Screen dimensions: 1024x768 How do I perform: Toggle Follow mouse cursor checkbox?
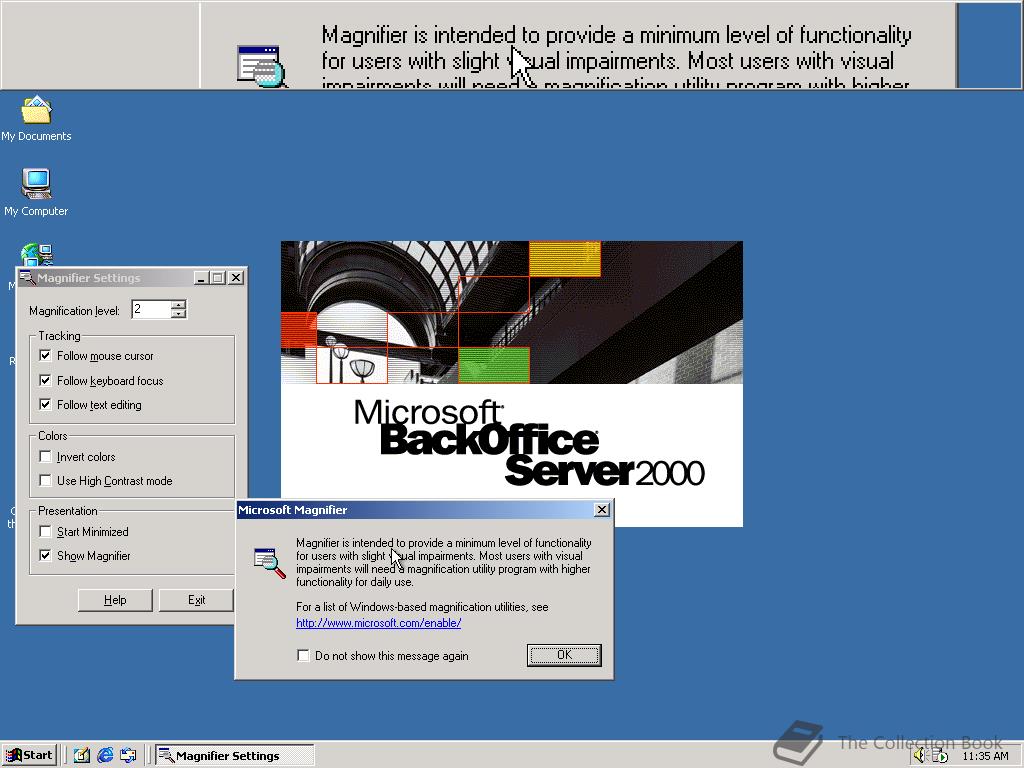45,356
